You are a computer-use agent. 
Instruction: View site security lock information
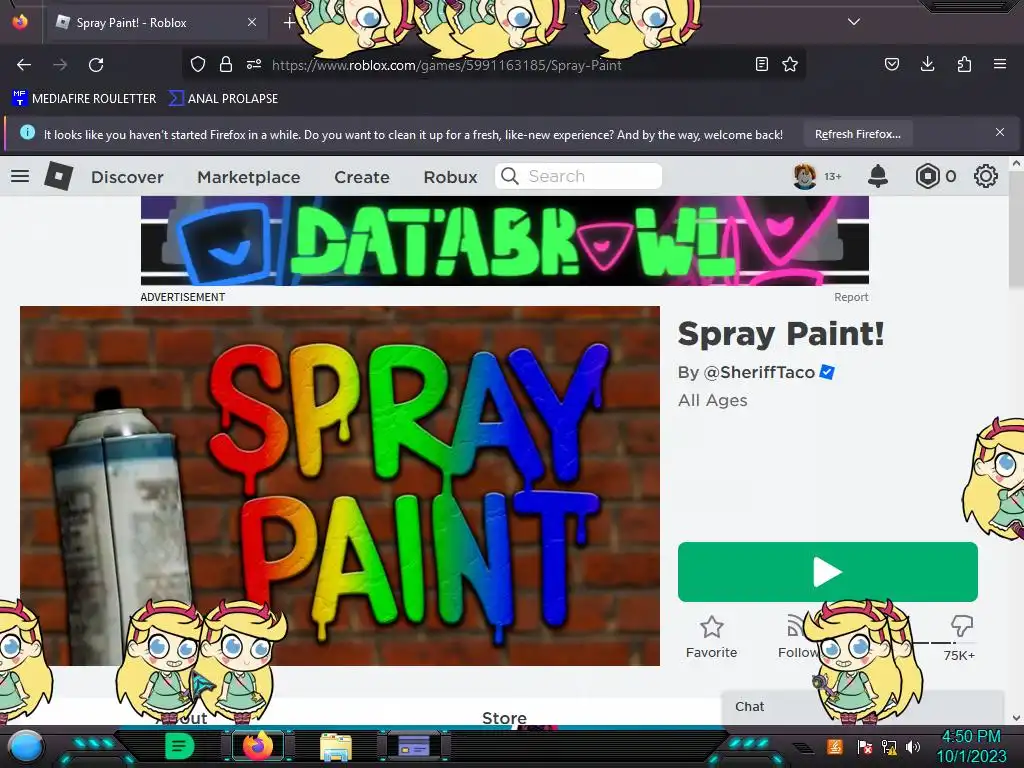[226, 64]
